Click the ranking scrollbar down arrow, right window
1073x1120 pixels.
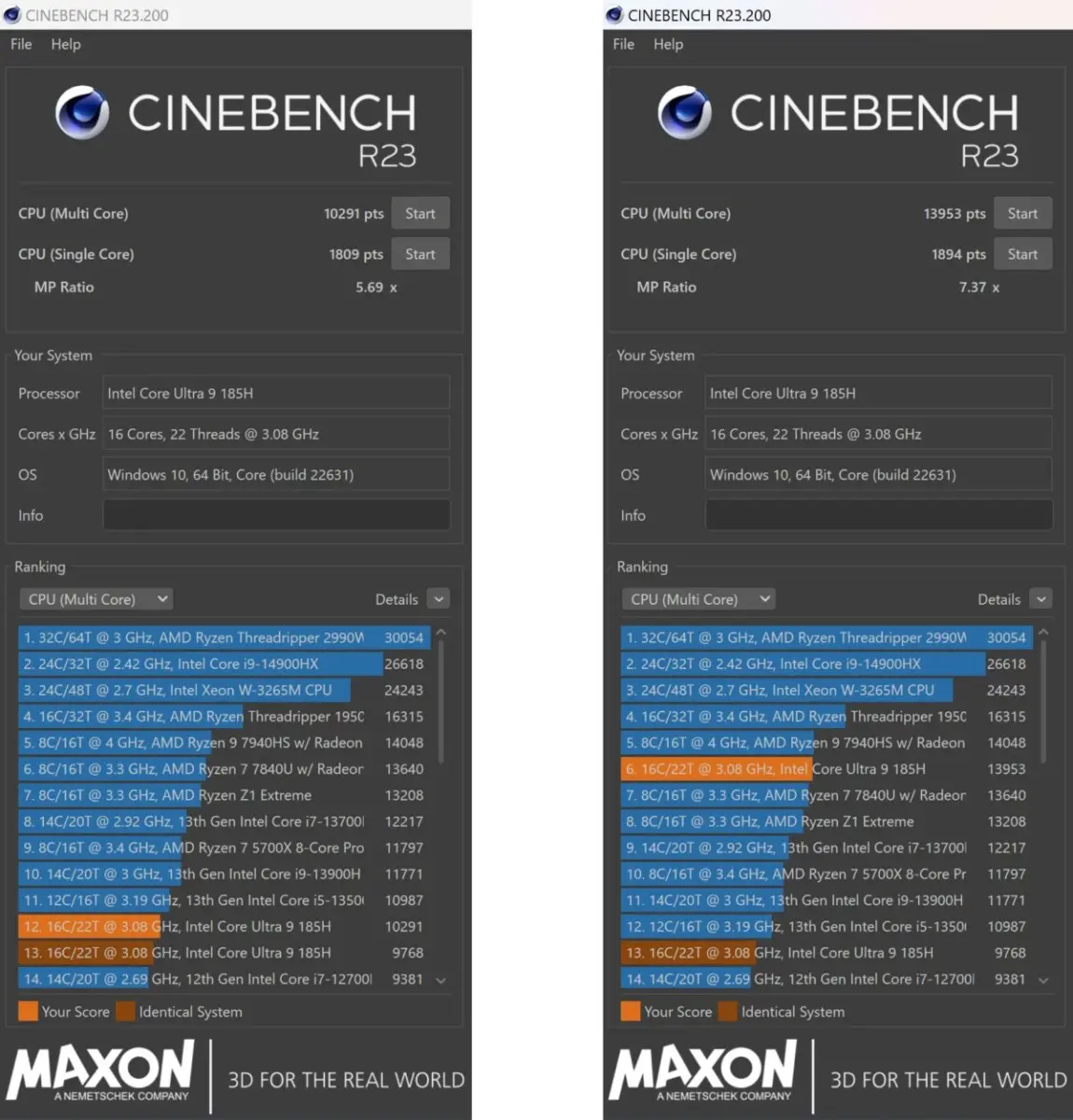(1044, 981)
